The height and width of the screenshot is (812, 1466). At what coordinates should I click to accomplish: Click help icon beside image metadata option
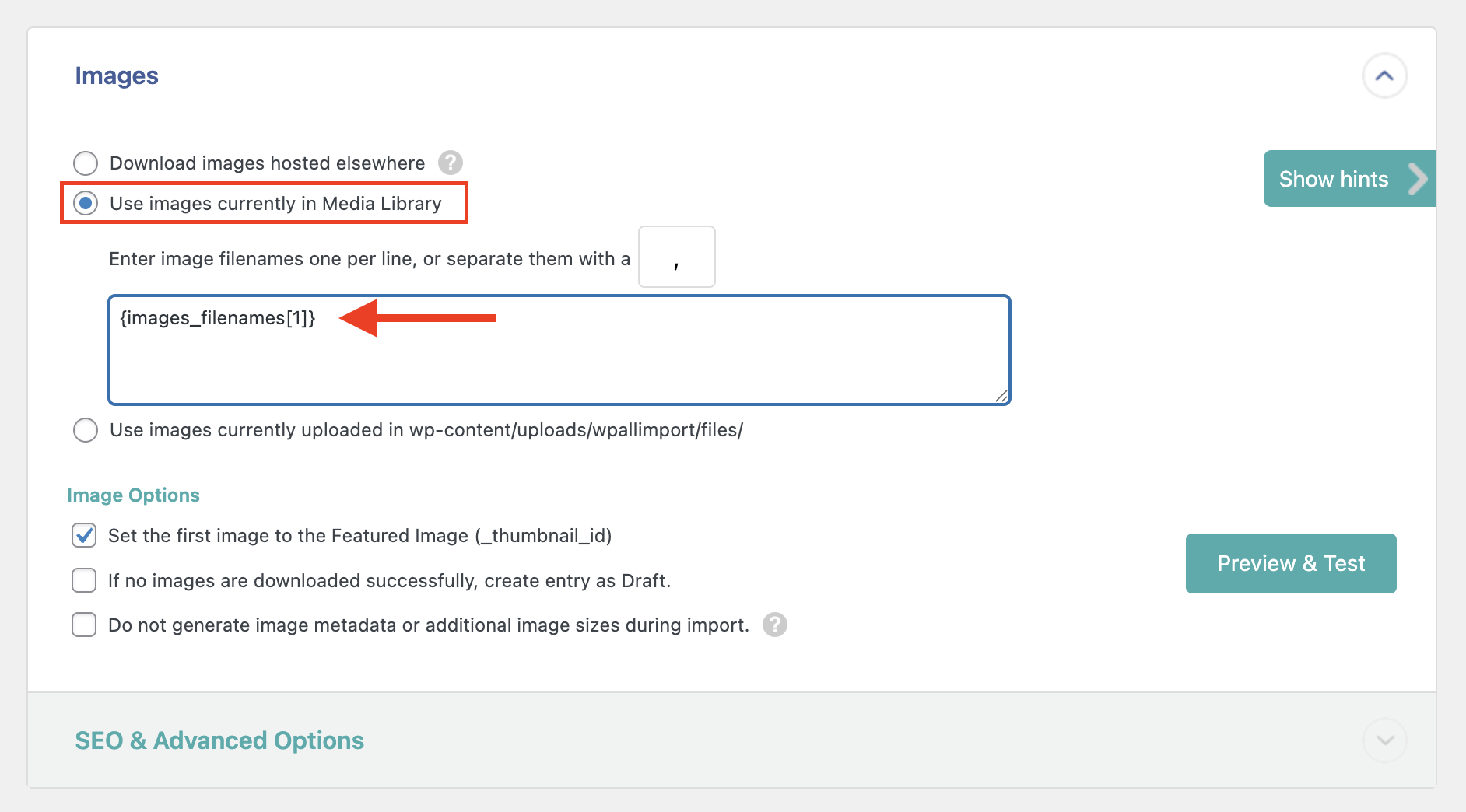(x=774, y=625)
